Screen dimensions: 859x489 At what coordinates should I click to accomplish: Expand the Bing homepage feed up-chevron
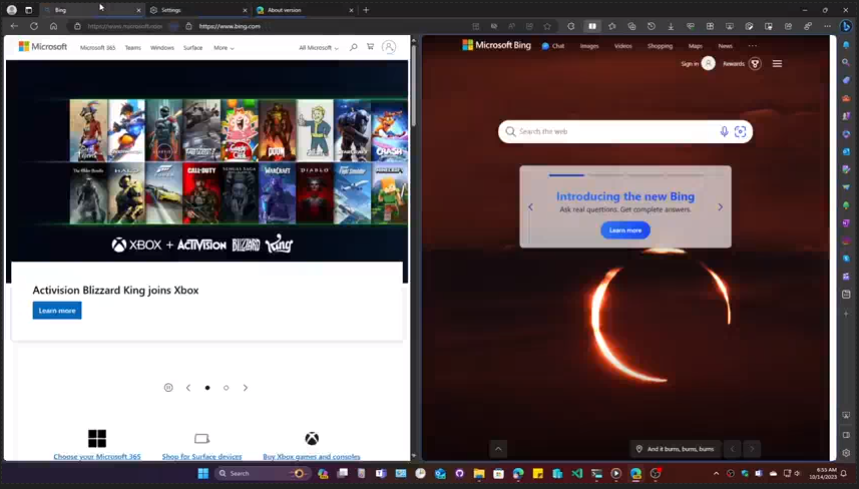click(x=498, y=449)
